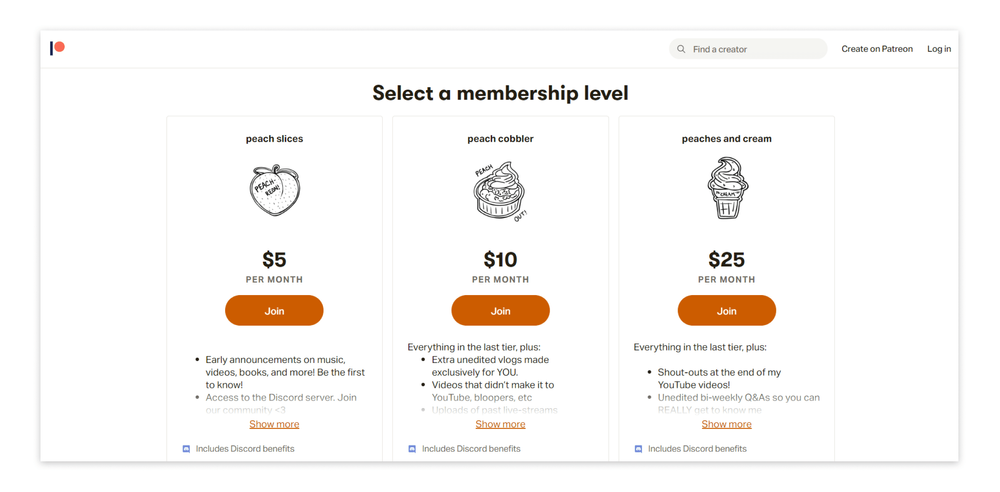Open 'Create on Patreon' in header
The width and height of the screenshot is (1000, 492).
[x=876, y=49]
